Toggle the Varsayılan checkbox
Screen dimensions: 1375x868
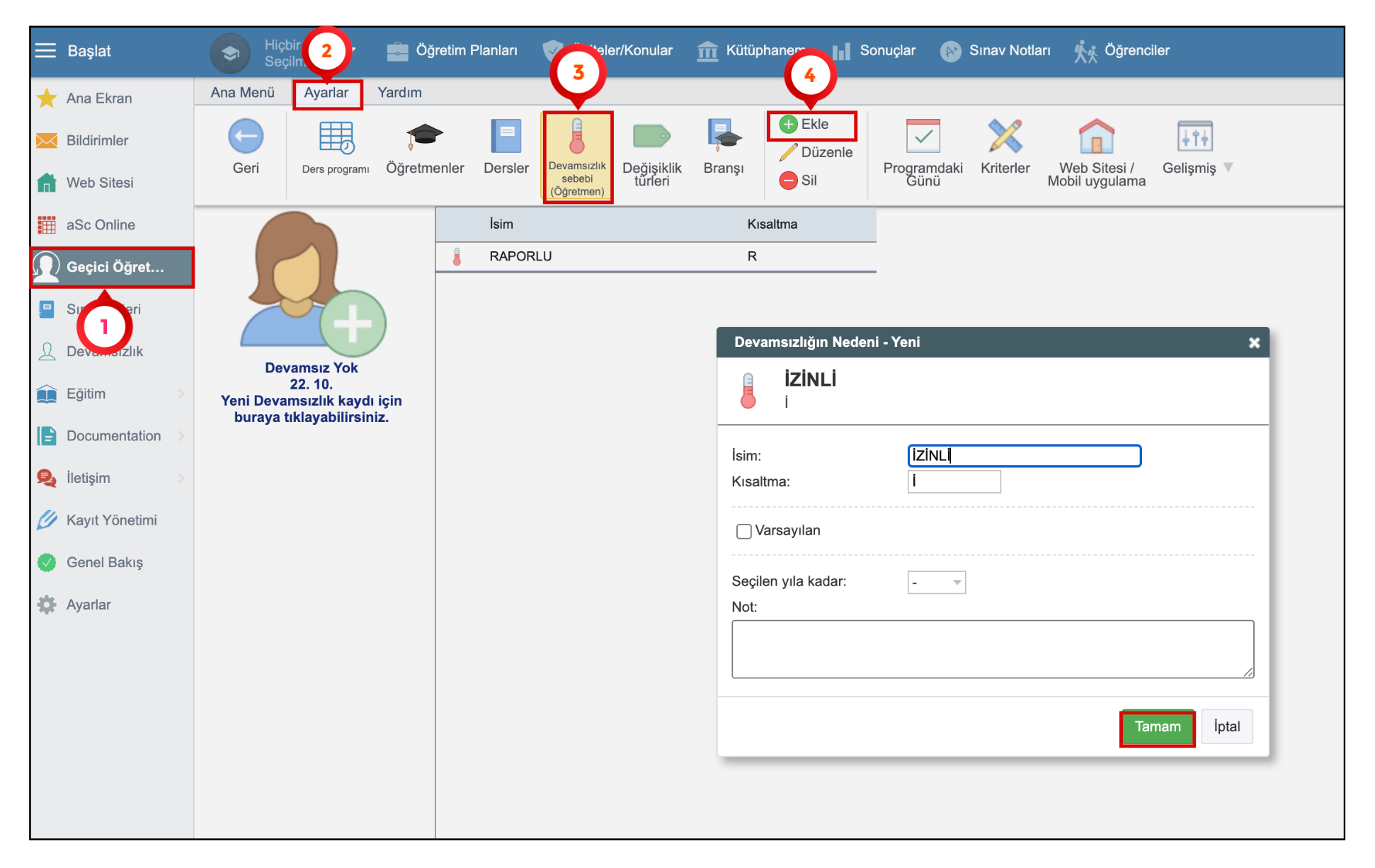[743, 531]
